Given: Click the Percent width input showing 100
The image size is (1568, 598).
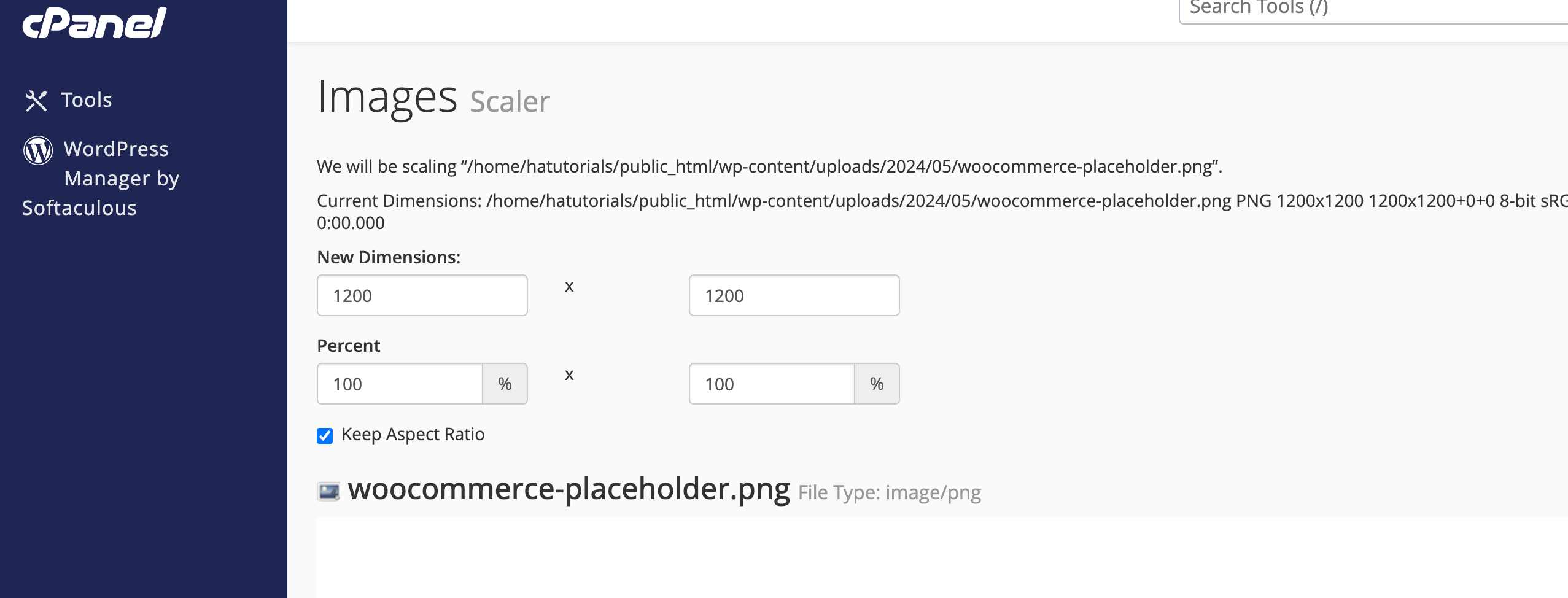Looking at the screenshot, I should 400,384.
